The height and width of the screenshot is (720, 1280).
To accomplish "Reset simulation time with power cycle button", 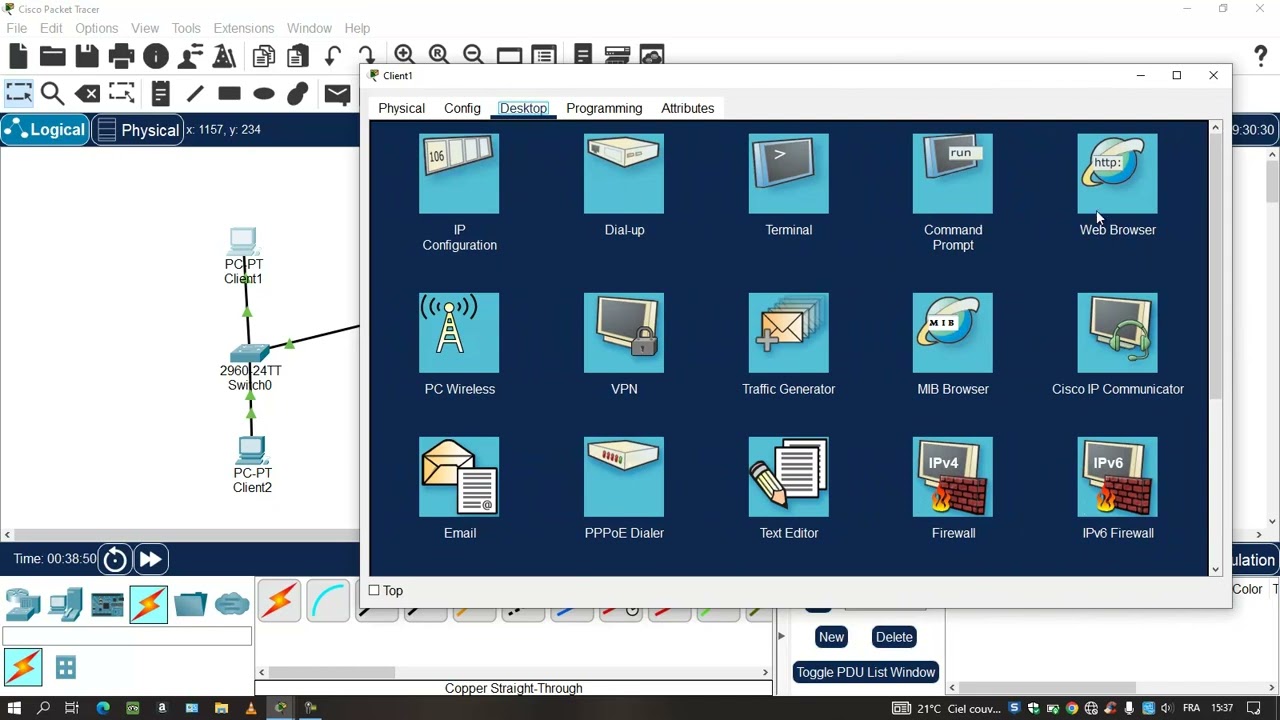I will 115,560.
